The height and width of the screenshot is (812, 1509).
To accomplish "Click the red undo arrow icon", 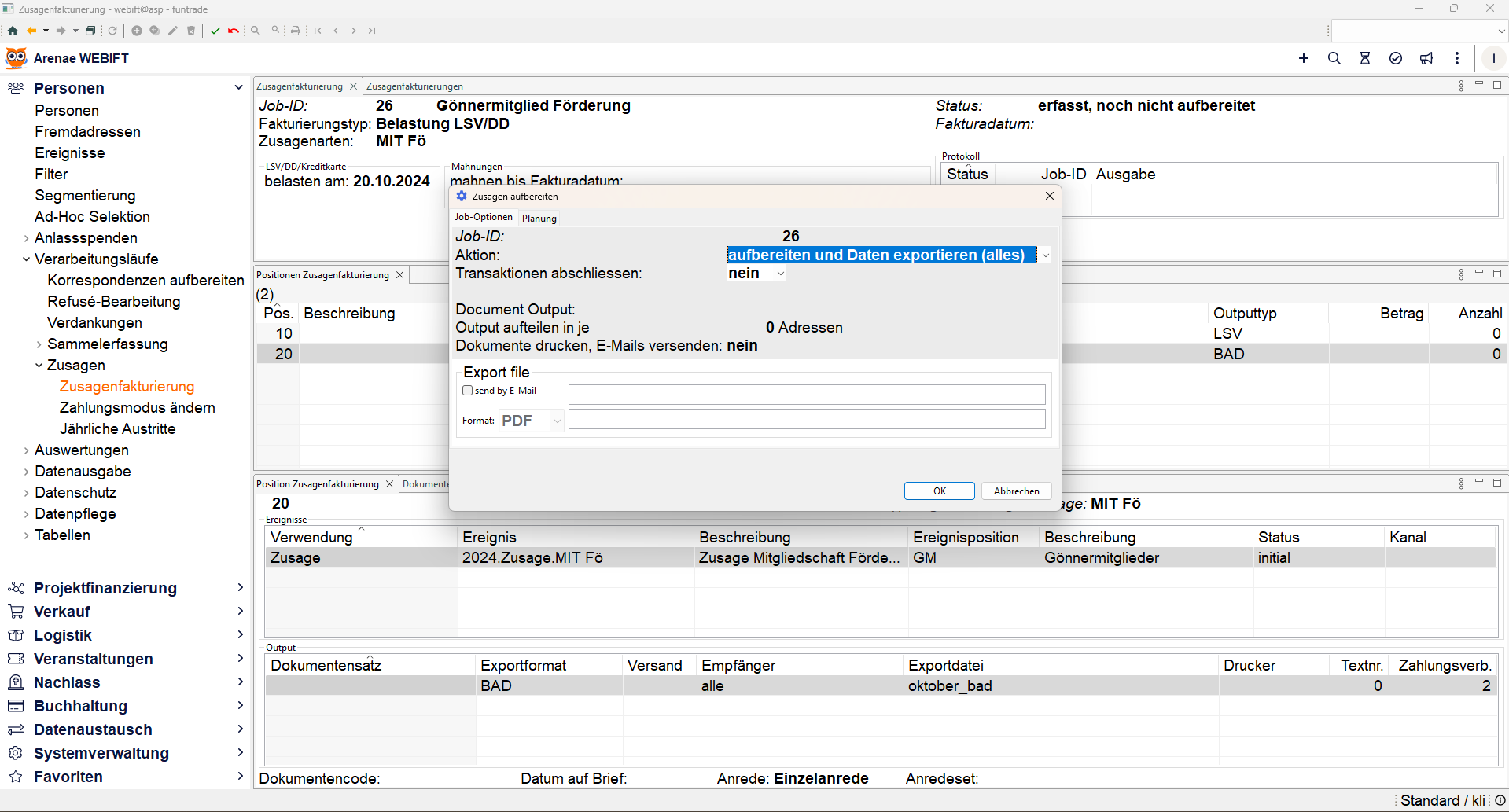I will tap(233, 31).
